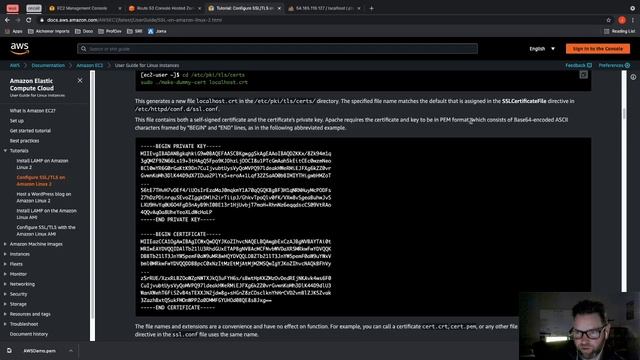The height and width of the screenshot is (360, 640).
Task: Expand the Security section
Action: 5,294
